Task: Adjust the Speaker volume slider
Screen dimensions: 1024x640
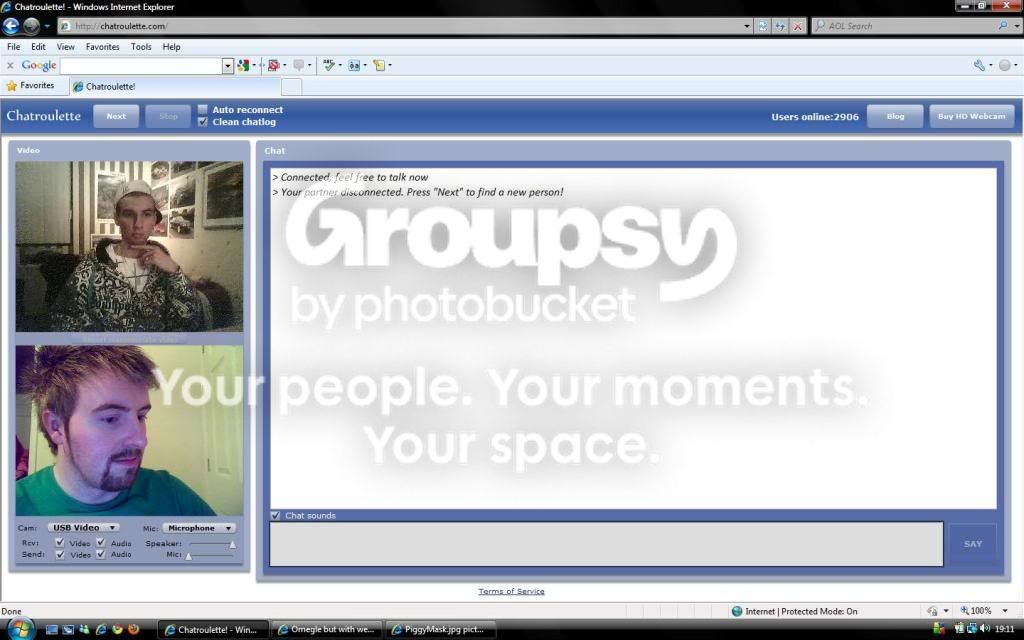Action: 211,543
